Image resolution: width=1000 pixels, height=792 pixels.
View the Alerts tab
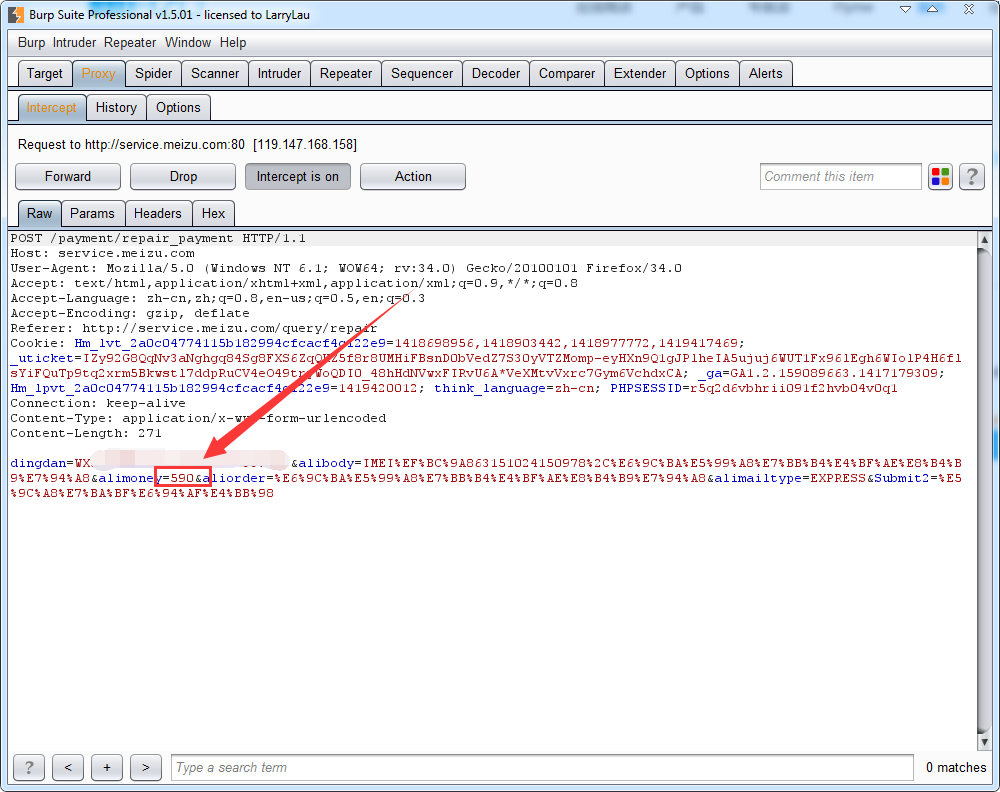765,73
